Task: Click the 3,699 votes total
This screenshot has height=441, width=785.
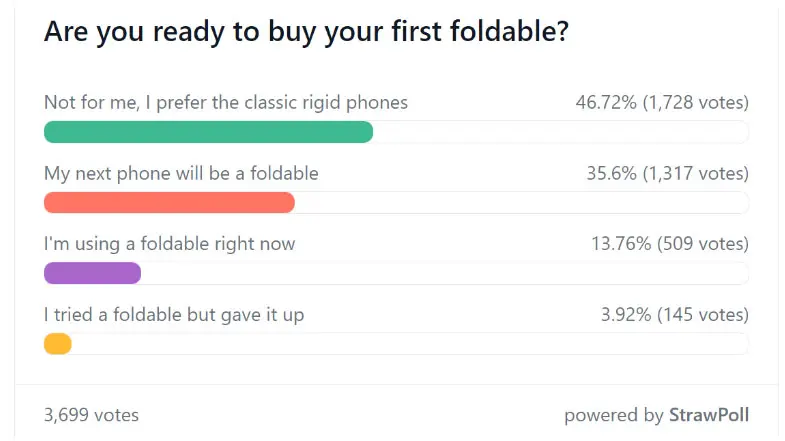Action: (91, 415)
